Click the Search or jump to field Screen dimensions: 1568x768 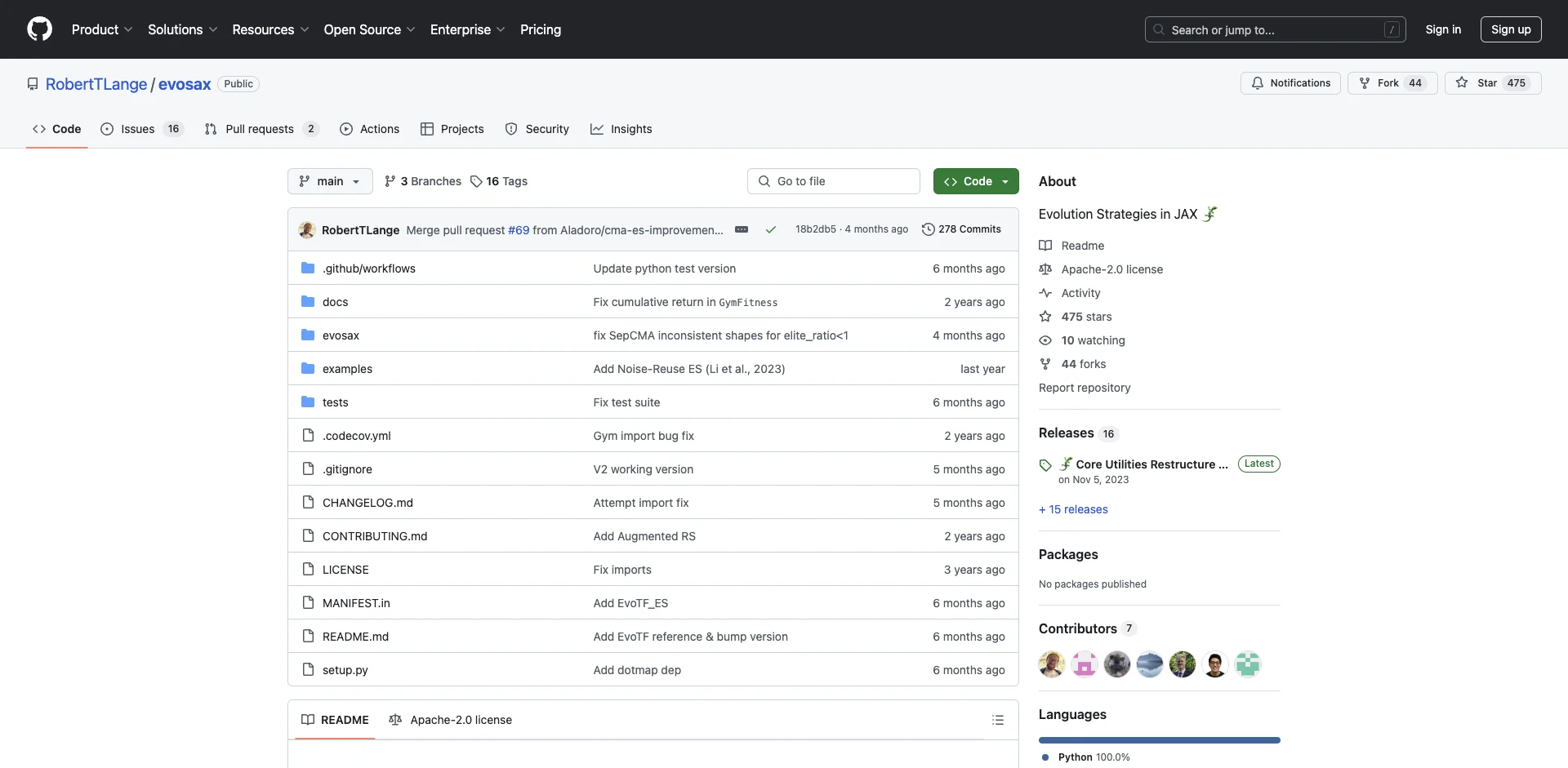tap(1275, 29)
